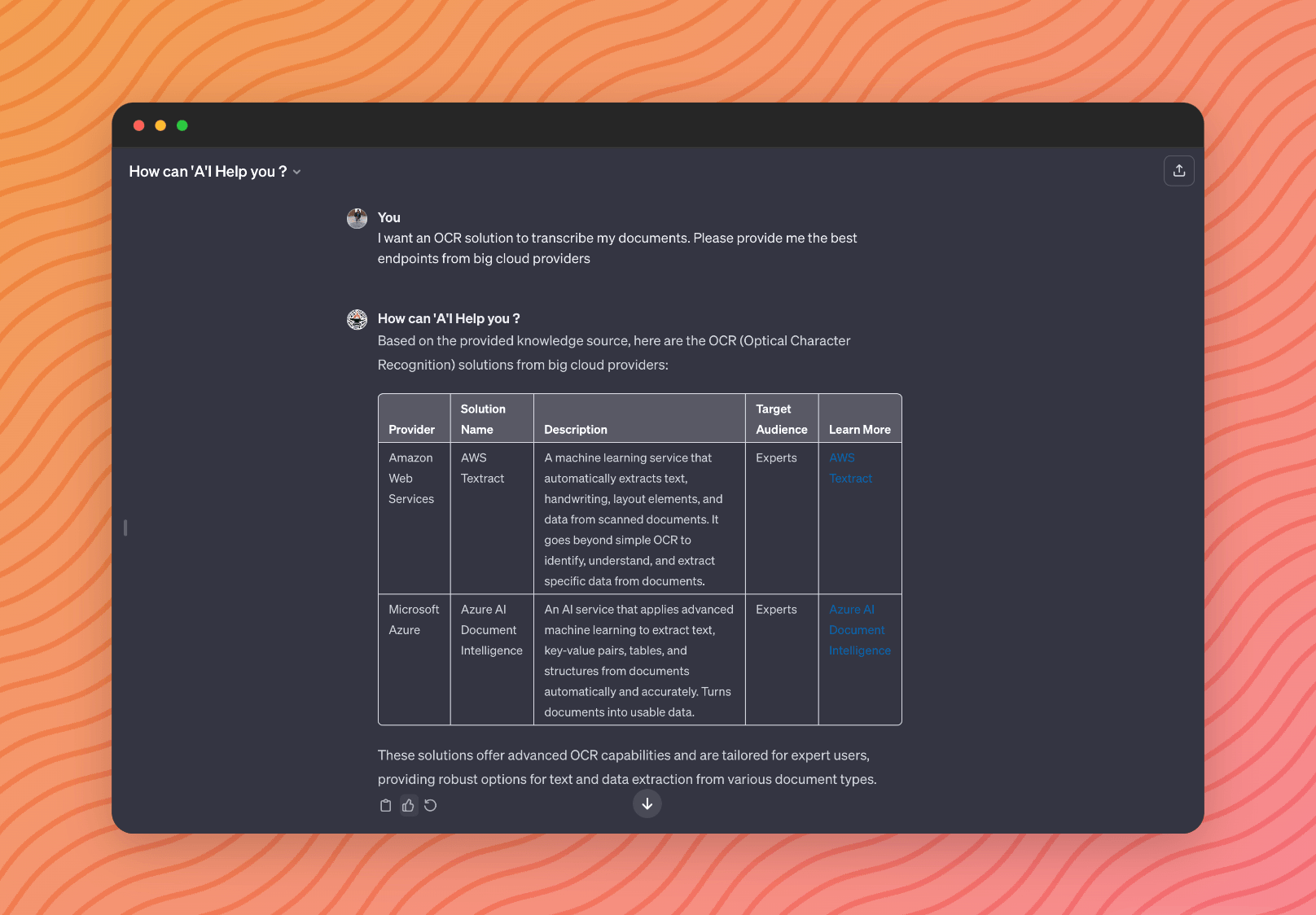The width and height of the screenshot is (1316, 915).
Task: Click the GPT avatar beside the assistant reply
Action: coord(357,319)
